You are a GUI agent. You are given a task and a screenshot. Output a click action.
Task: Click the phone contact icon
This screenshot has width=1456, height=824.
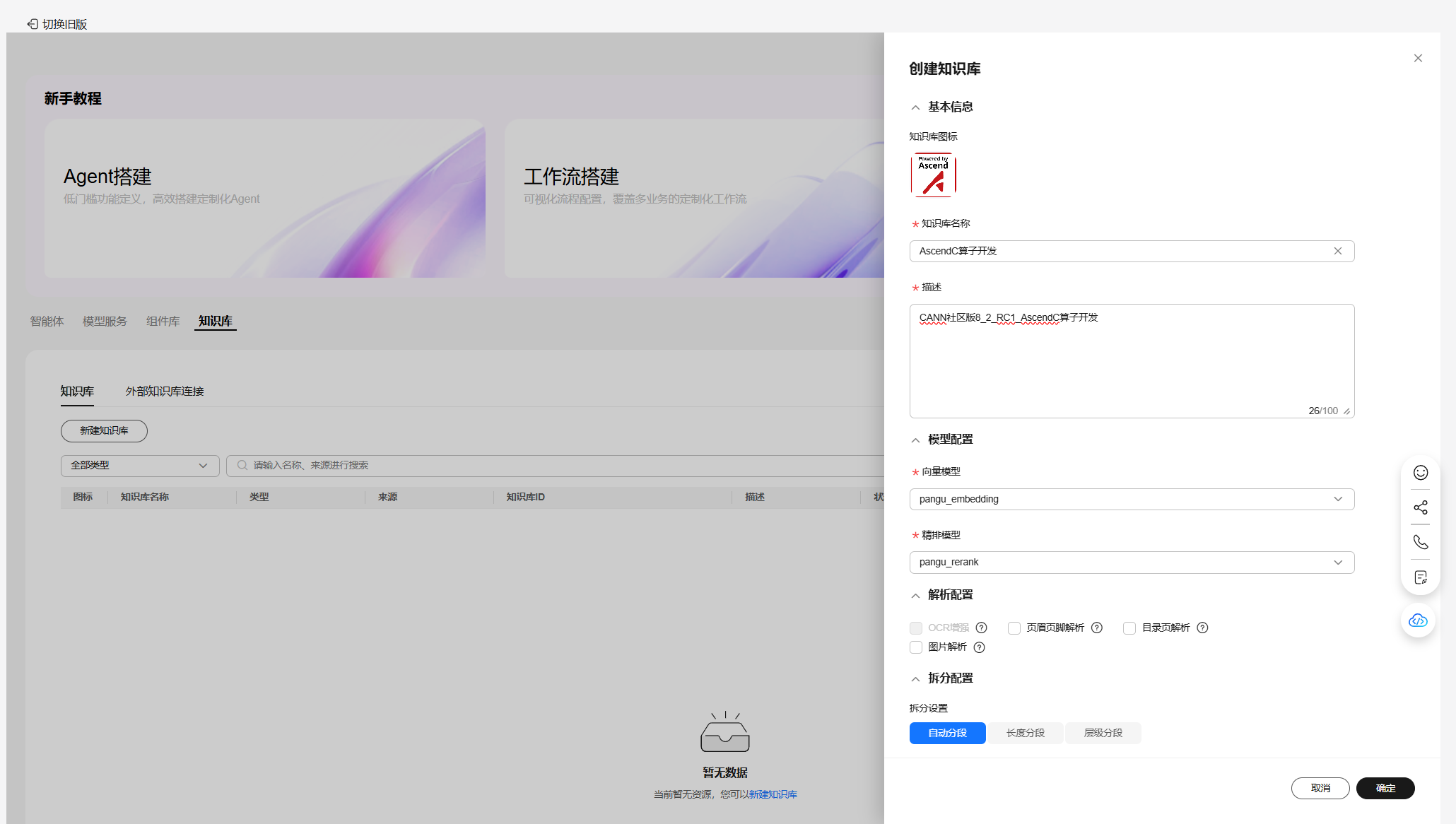[1420, 542]
